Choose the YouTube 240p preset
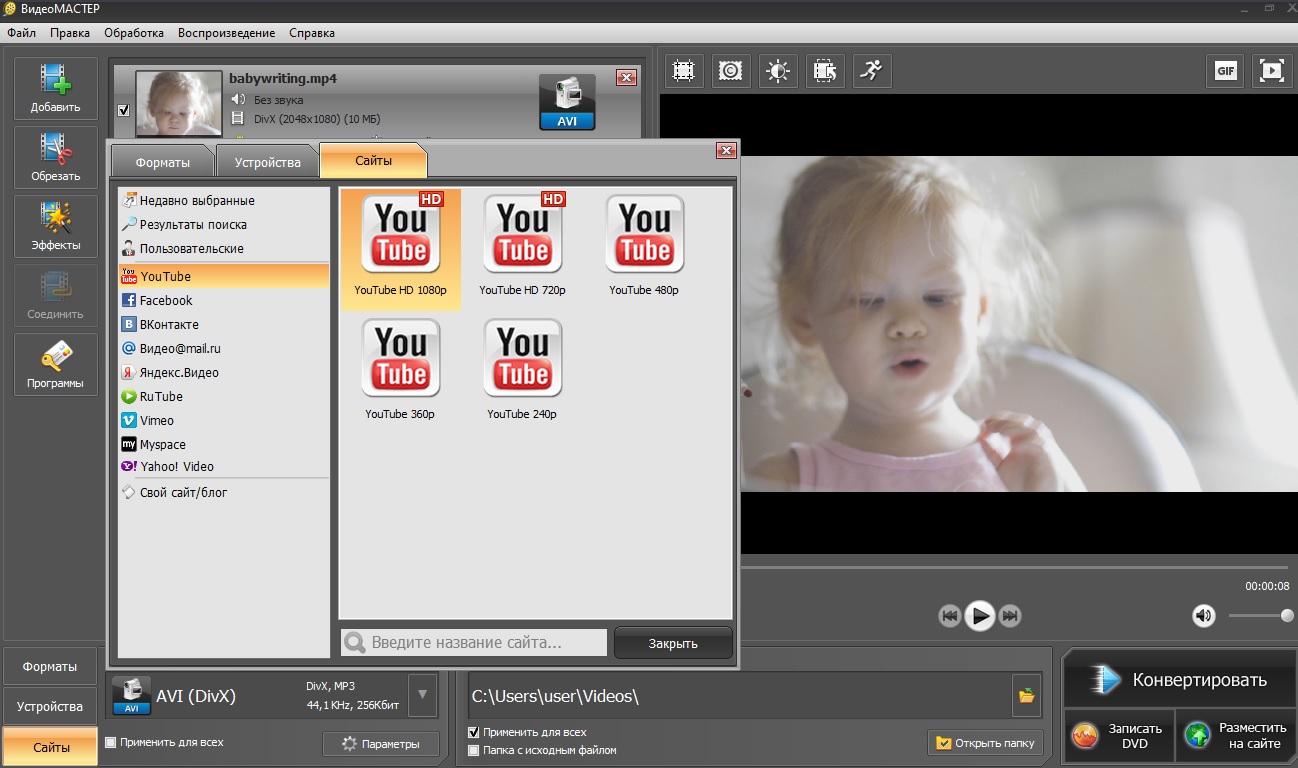 click(x=522, y=371)
